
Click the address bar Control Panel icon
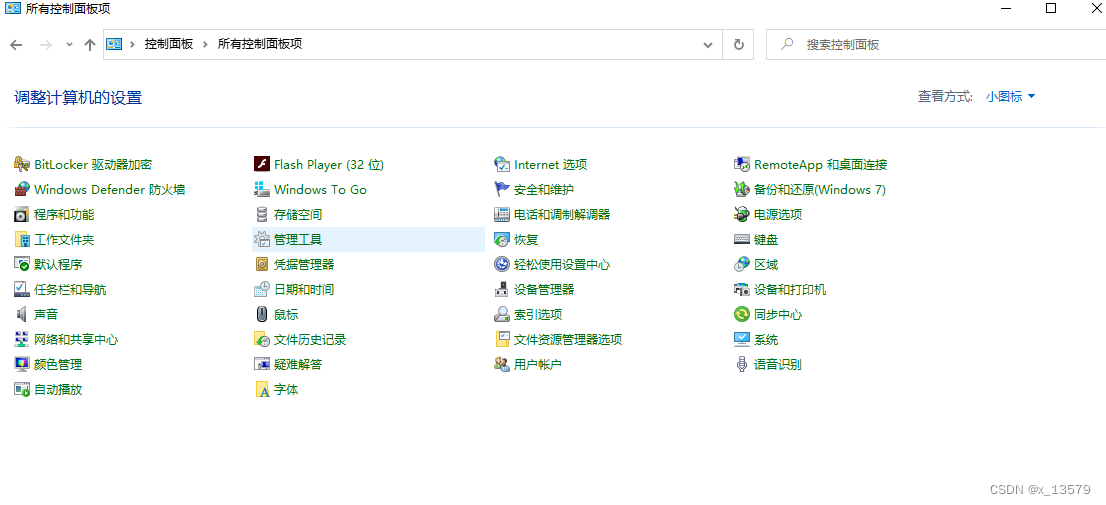[114, 44]
